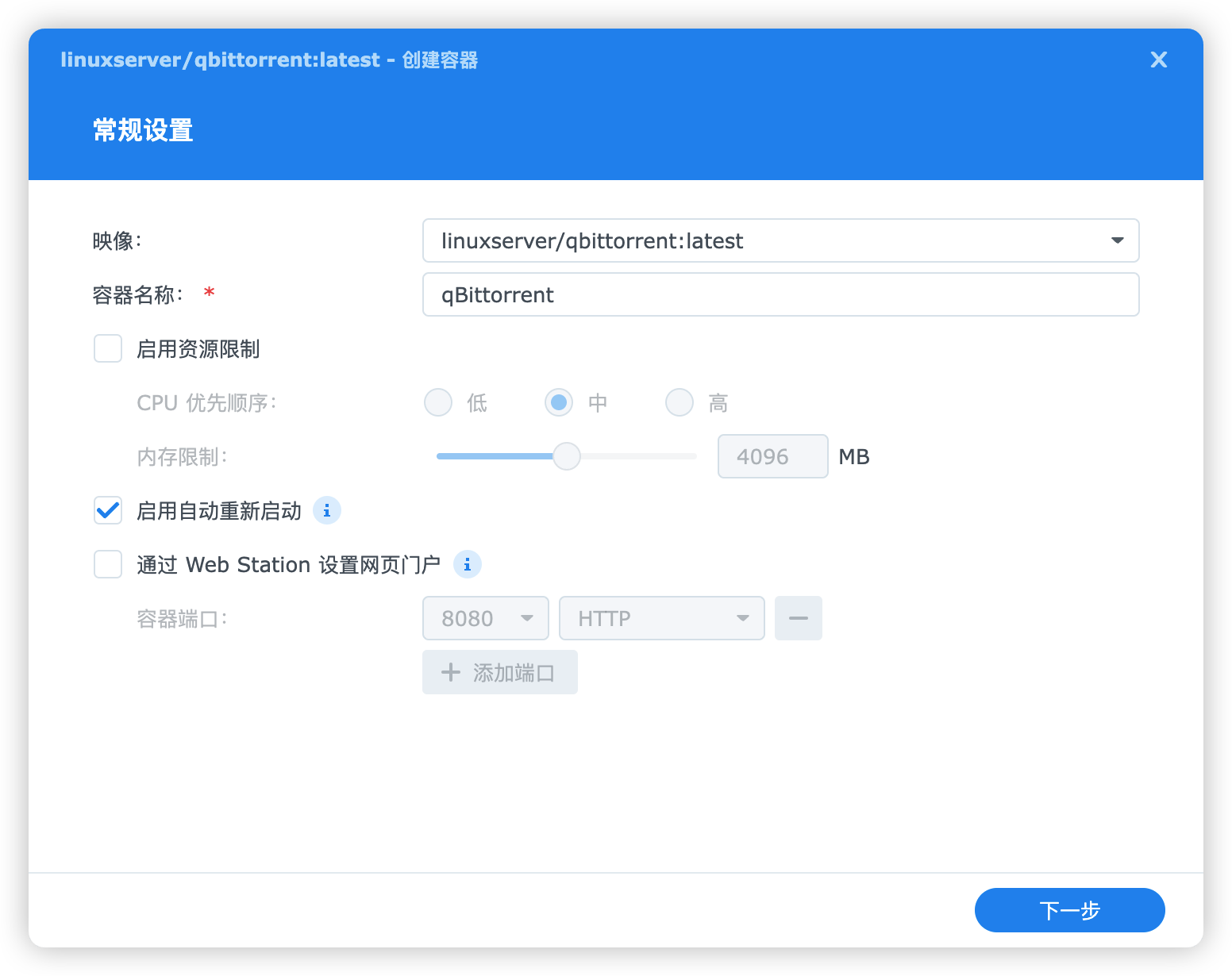Click the 常规设置 header title
Viewport: 1232px width, 976px height.
tap(143, 130)
